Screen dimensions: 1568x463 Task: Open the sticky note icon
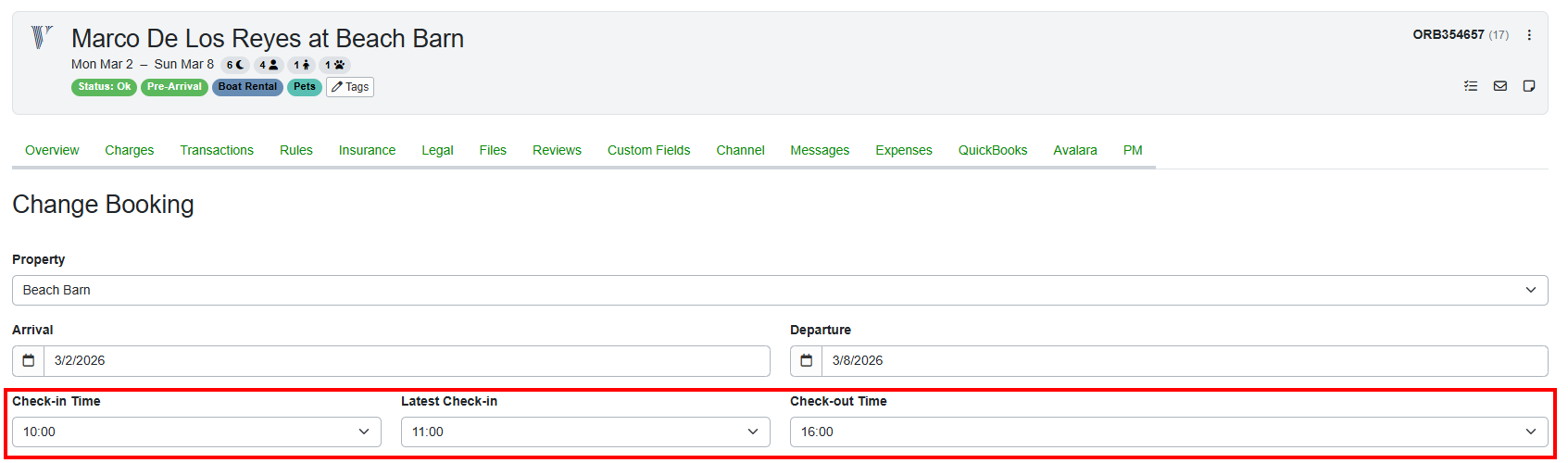(1529, 86)
